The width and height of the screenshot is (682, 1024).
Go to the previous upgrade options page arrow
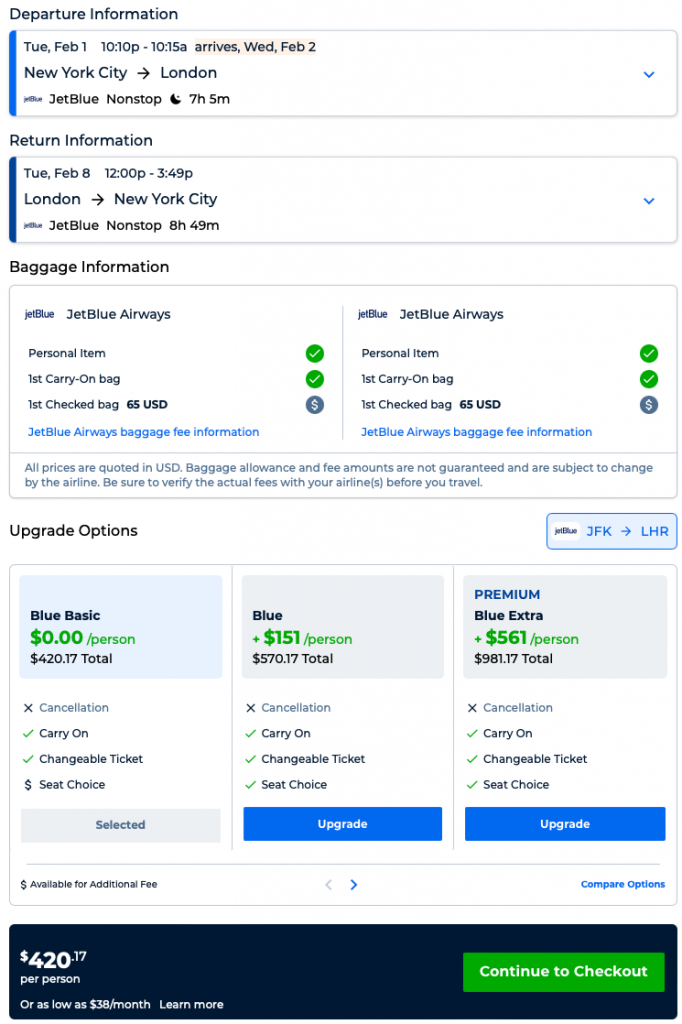[x=328, y=885]
